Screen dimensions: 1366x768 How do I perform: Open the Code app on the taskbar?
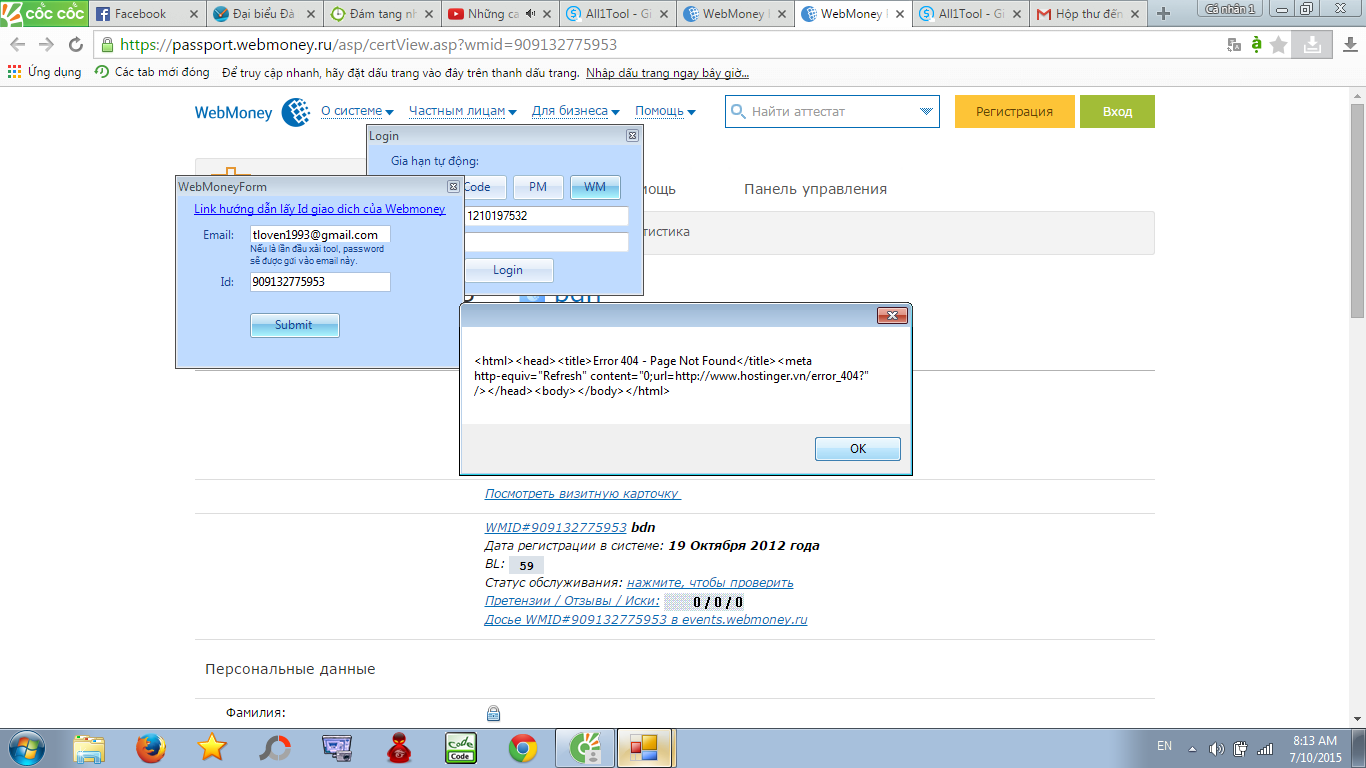[461, 747]
